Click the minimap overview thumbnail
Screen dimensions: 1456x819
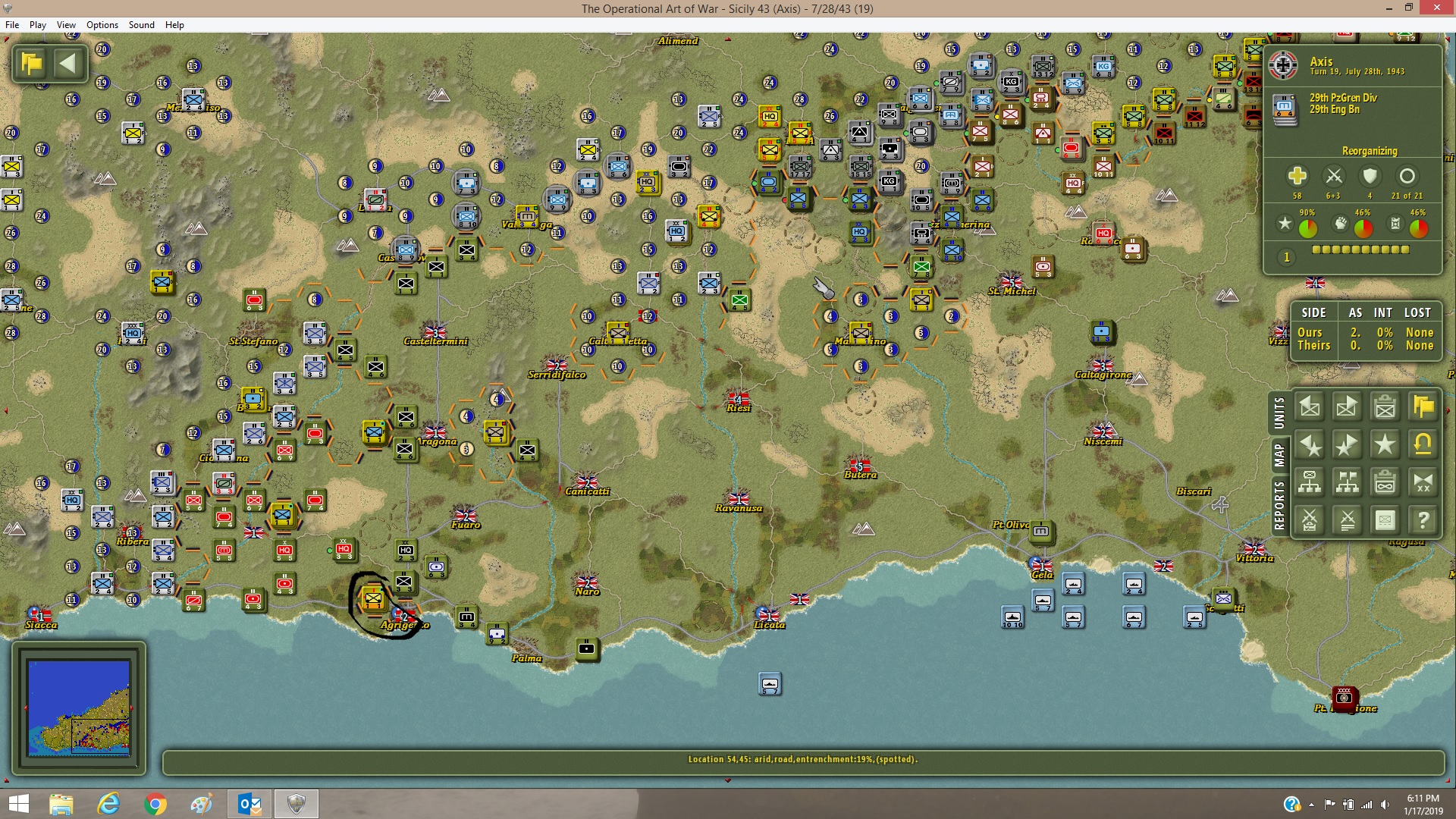click(x=78, y=708)
